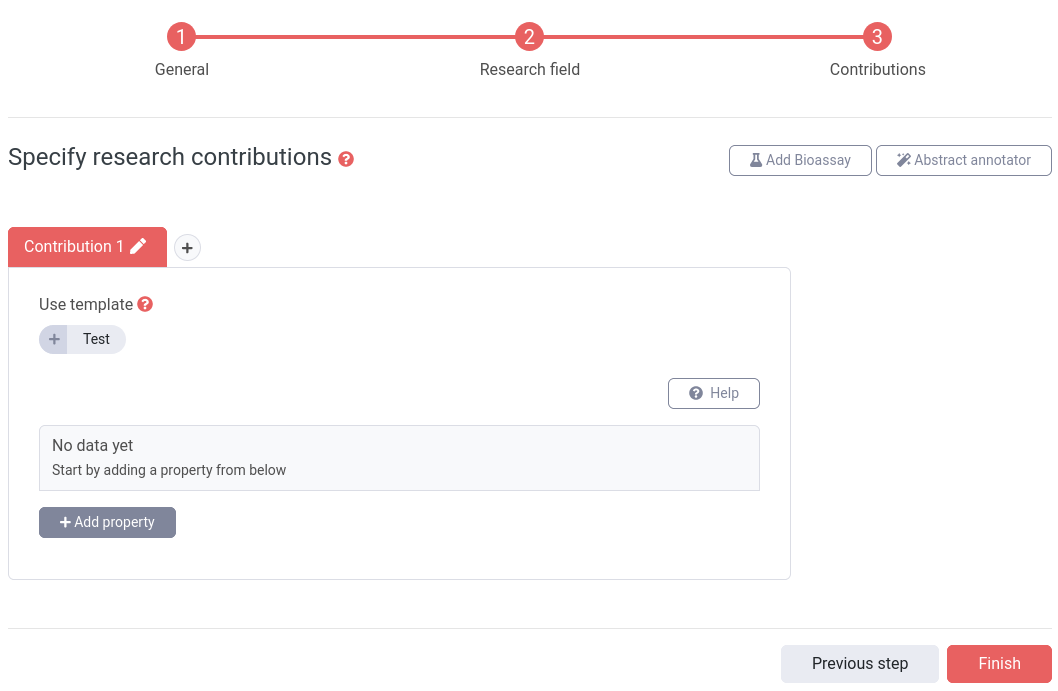Image resolution: width=1058 pixels, height=691 pixels.
Task: Open the Abstract annotator
Action: pyautogui.click(x=964, y=161)
